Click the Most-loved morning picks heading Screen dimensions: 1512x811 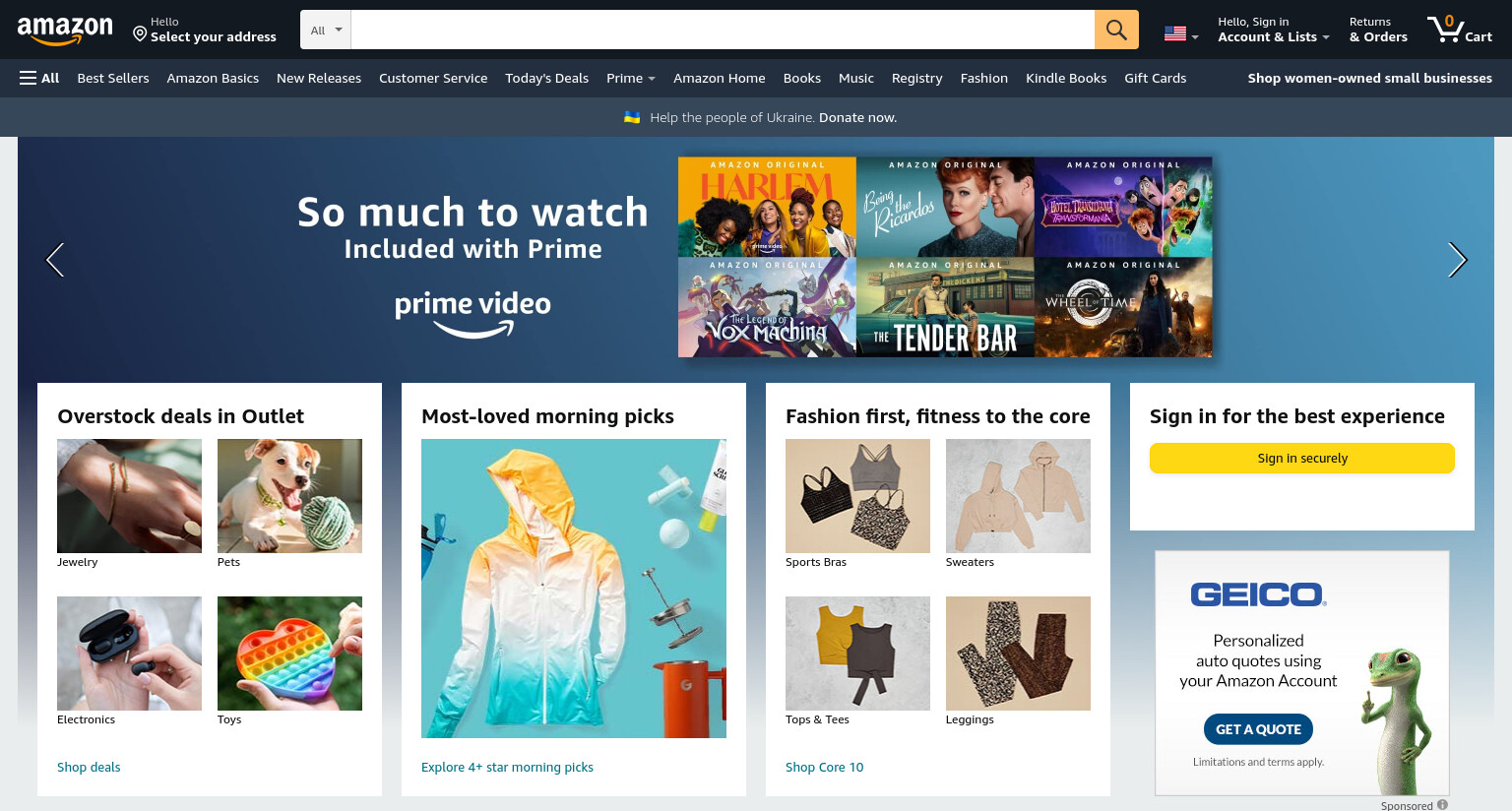[547, 416]
